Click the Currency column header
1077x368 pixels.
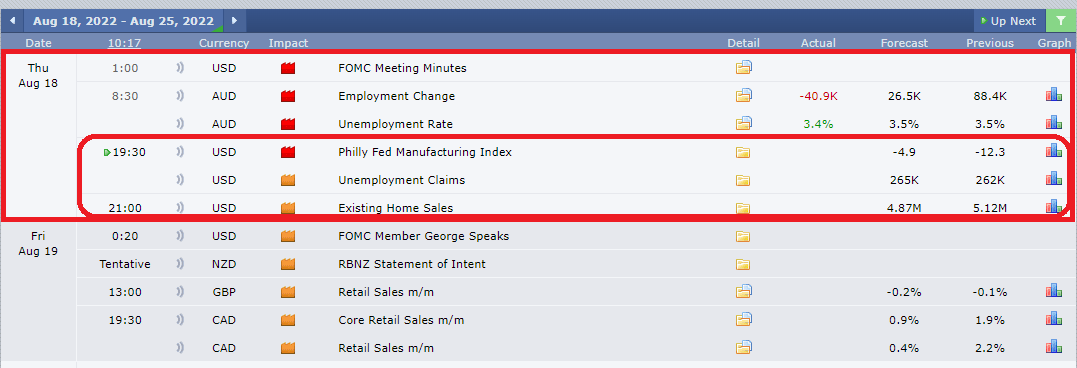pyautogui.click(x=224, y=43)
